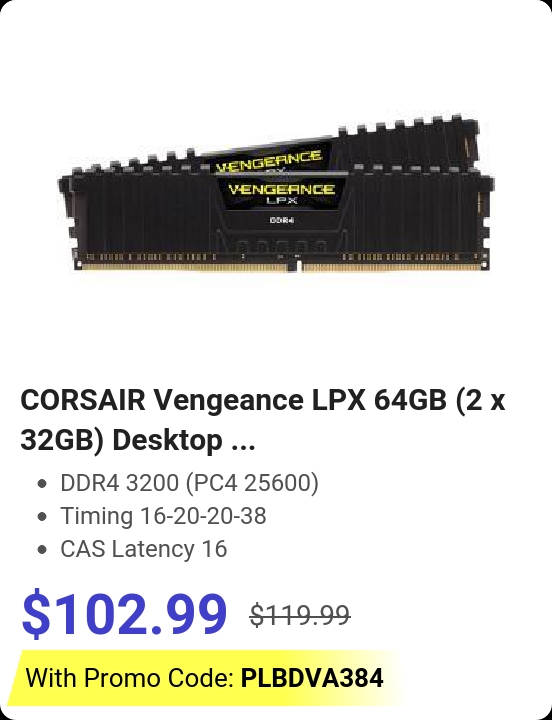Expand the truncated title at the ellipsis
Screen dimensions: 552x720
243,441
